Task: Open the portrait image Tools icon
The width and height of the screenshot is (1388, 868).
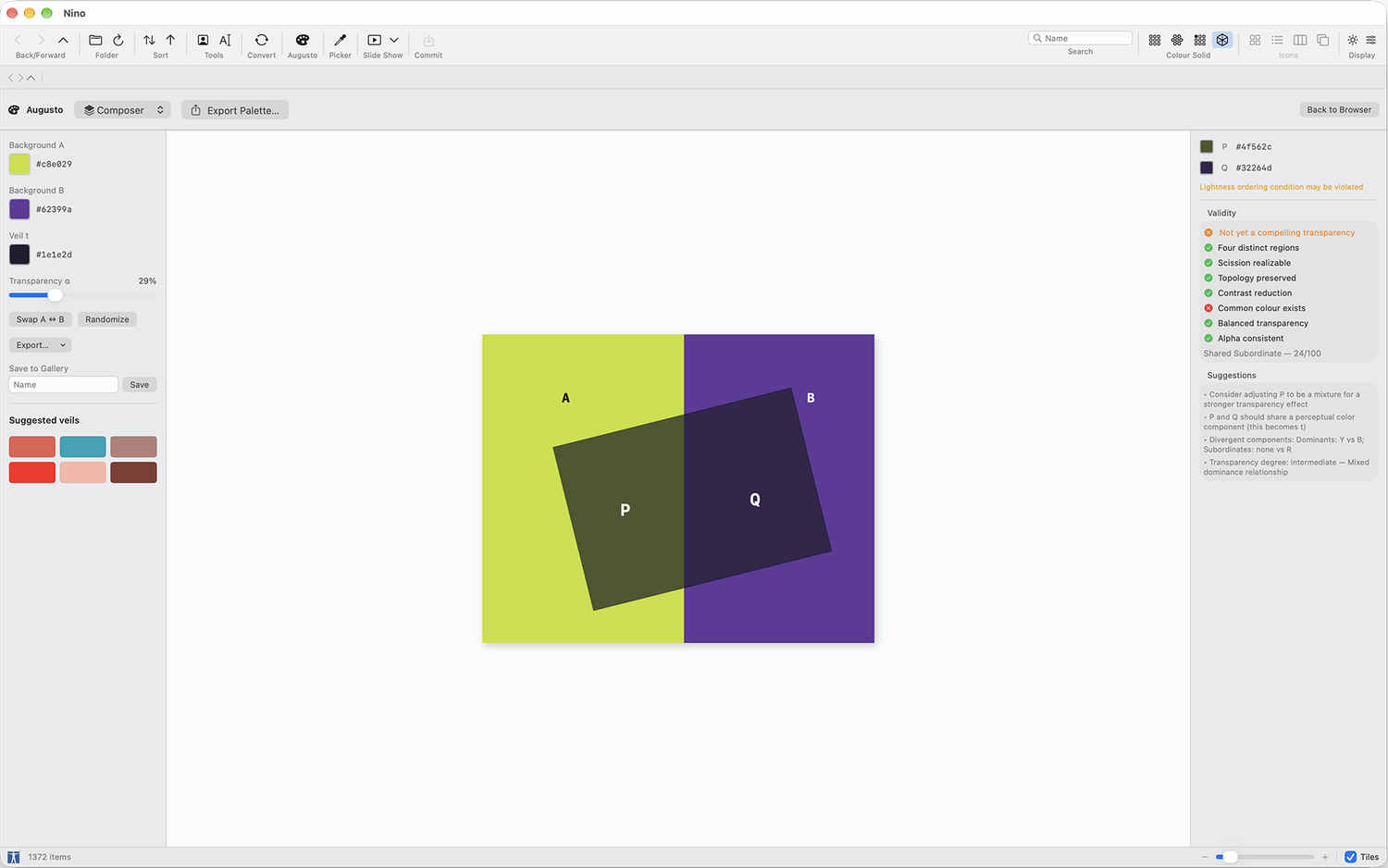Action: click(x=203, y=40)
